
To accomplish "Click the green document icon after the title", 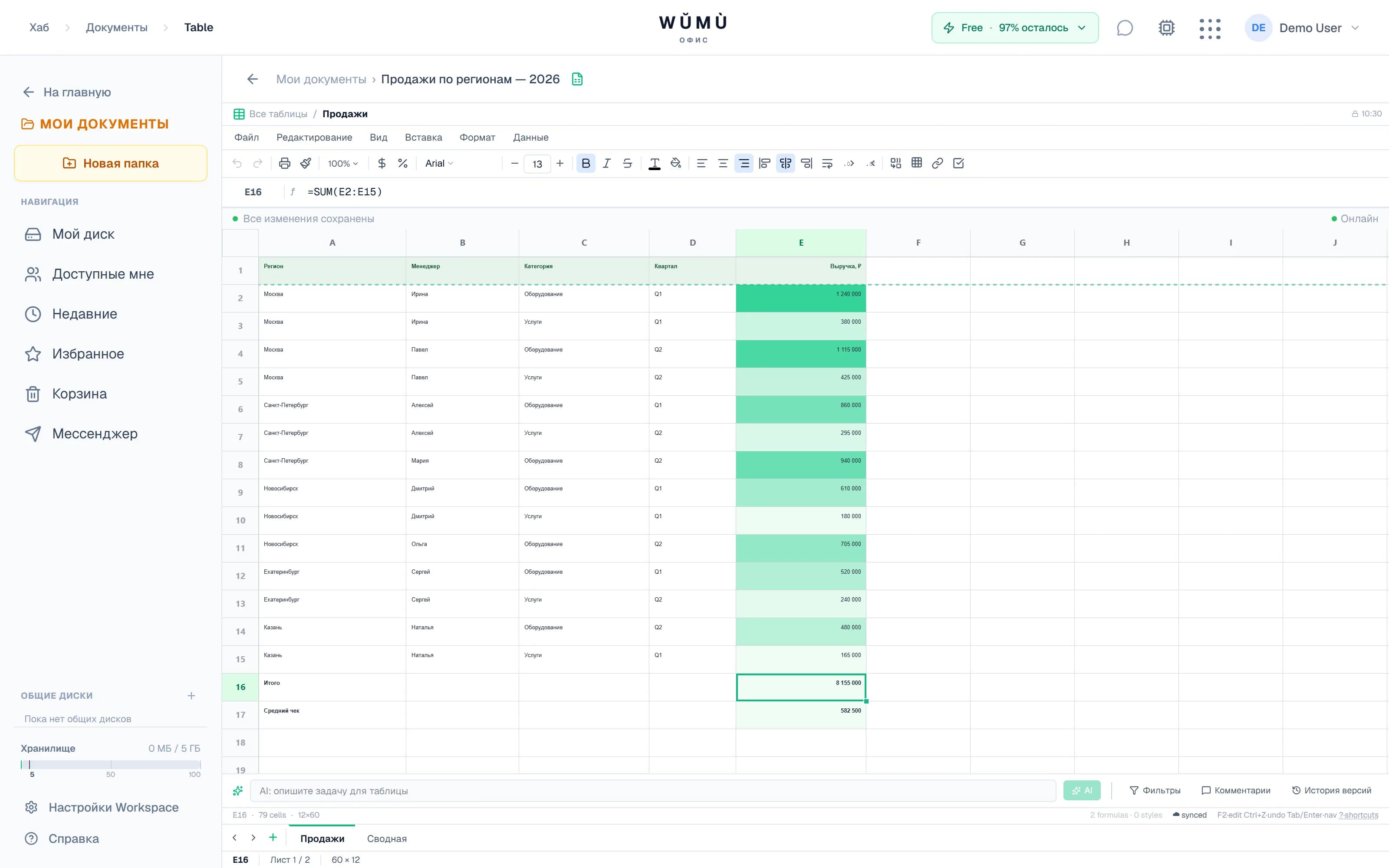I will (x=577, y=79).
